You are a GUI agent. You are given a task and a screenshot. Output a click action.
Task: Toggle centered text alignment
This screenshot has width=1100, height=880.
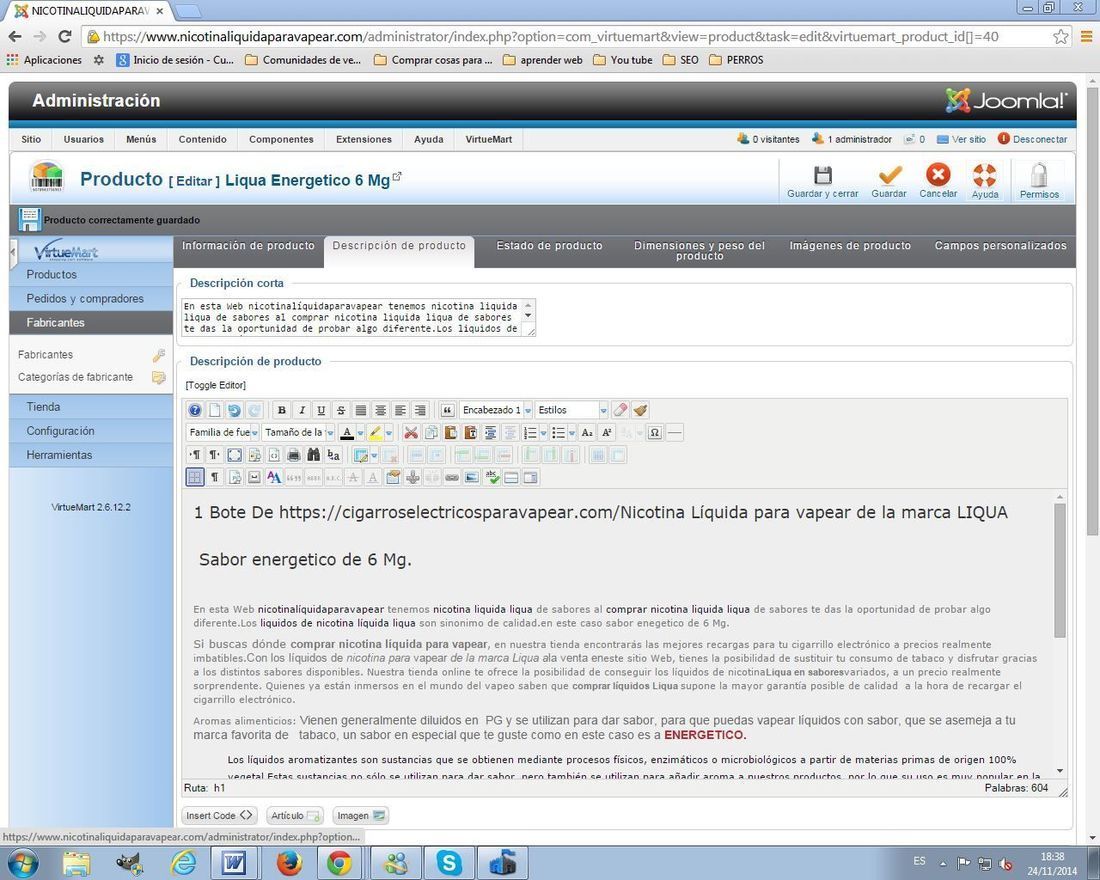tap(380, 411)
